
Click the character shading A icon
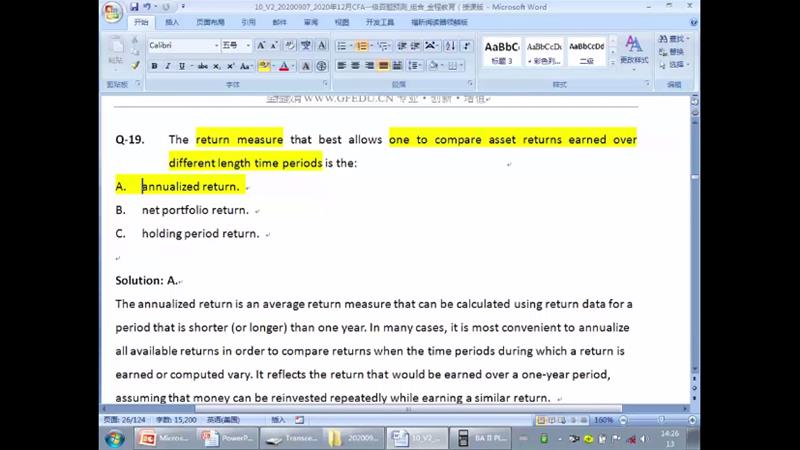click(306, 66)
